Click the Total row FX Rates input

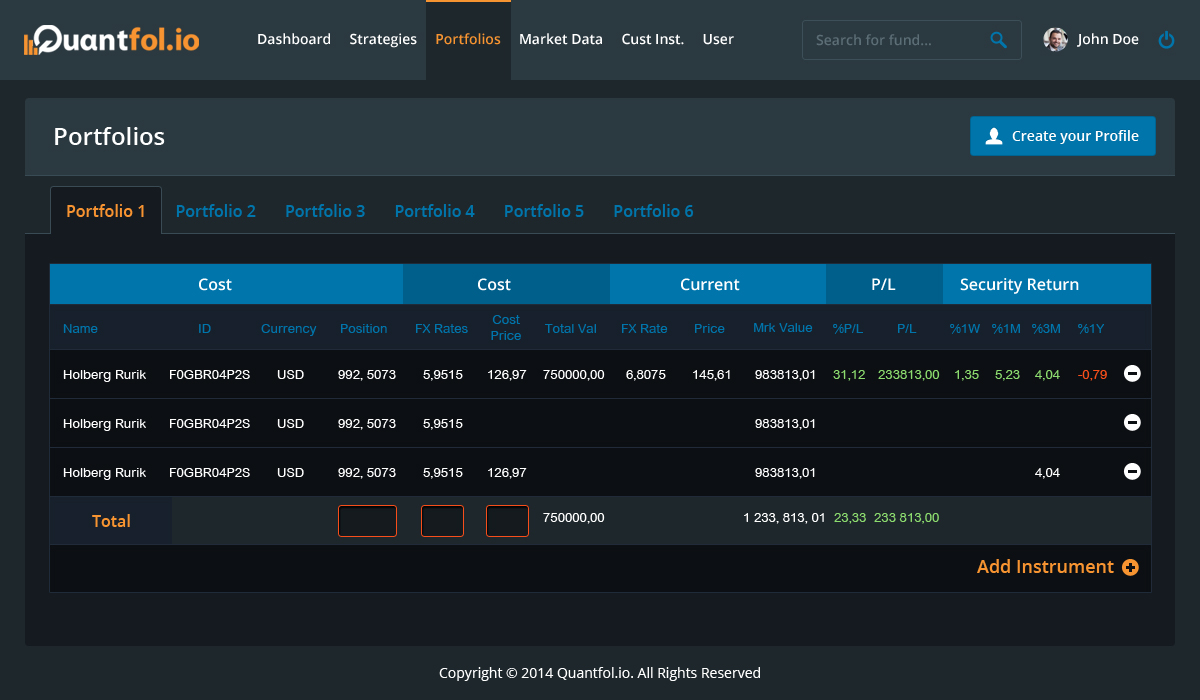(442, 521)
